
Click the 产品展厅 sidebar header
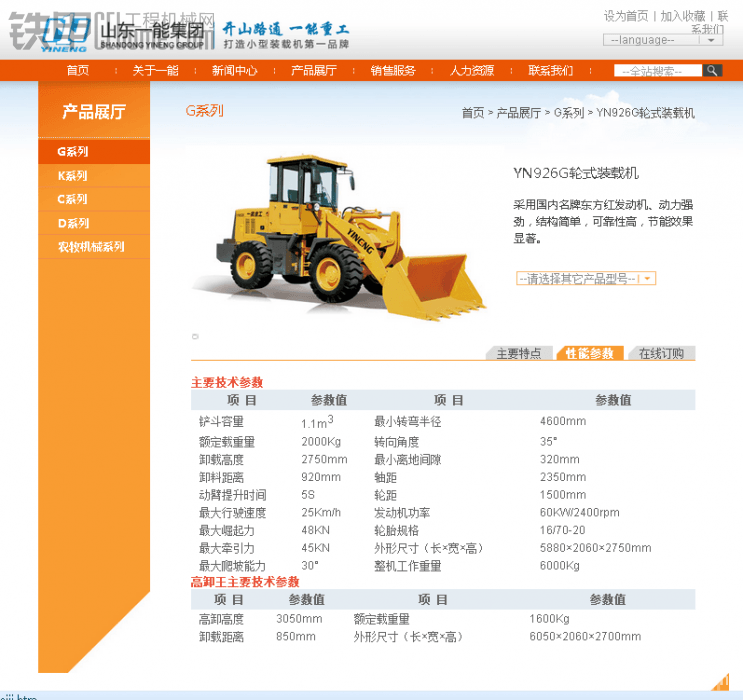click(94, 112)
